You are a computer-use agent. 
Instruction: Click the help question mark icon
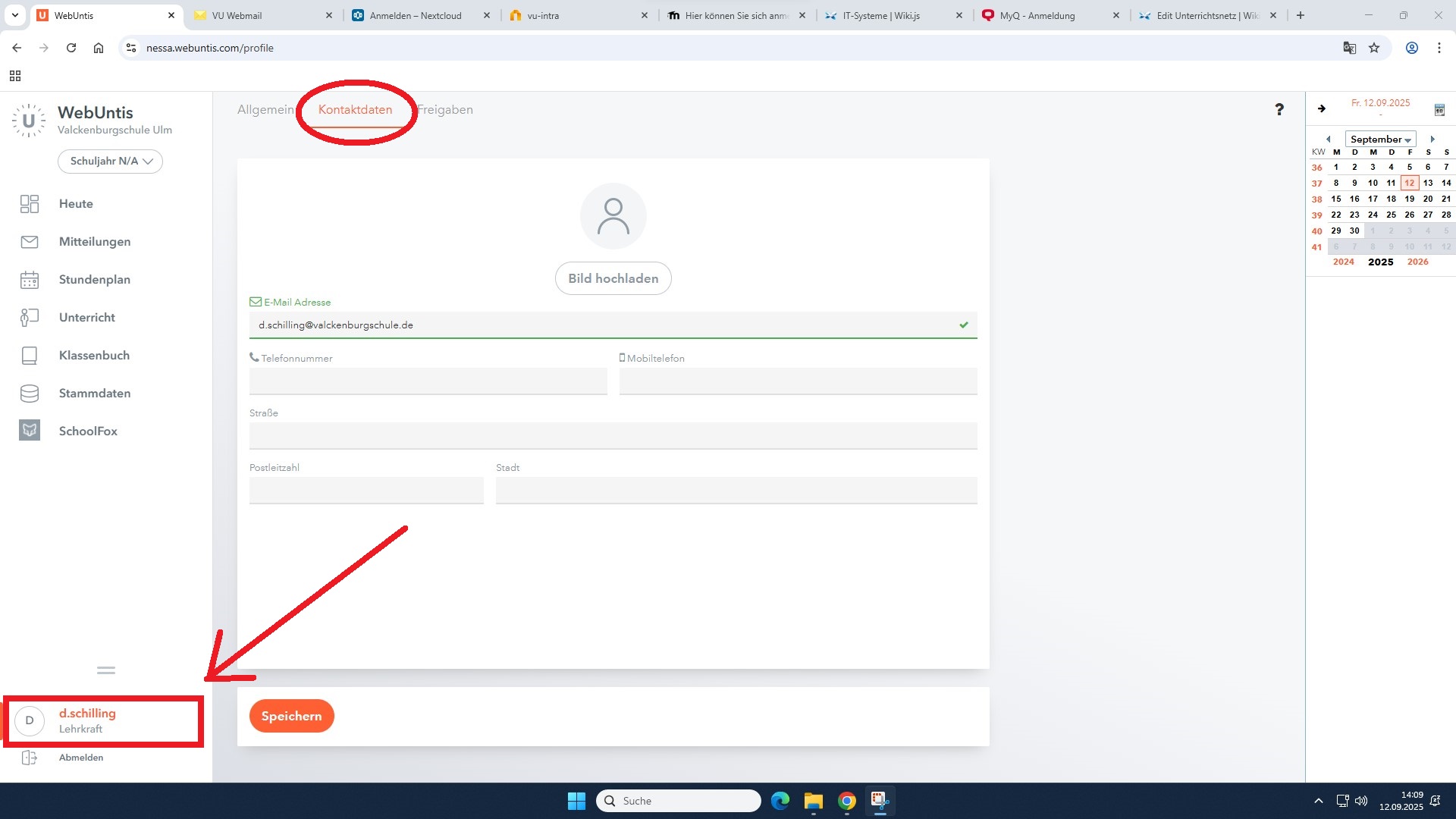(1279, 110)
